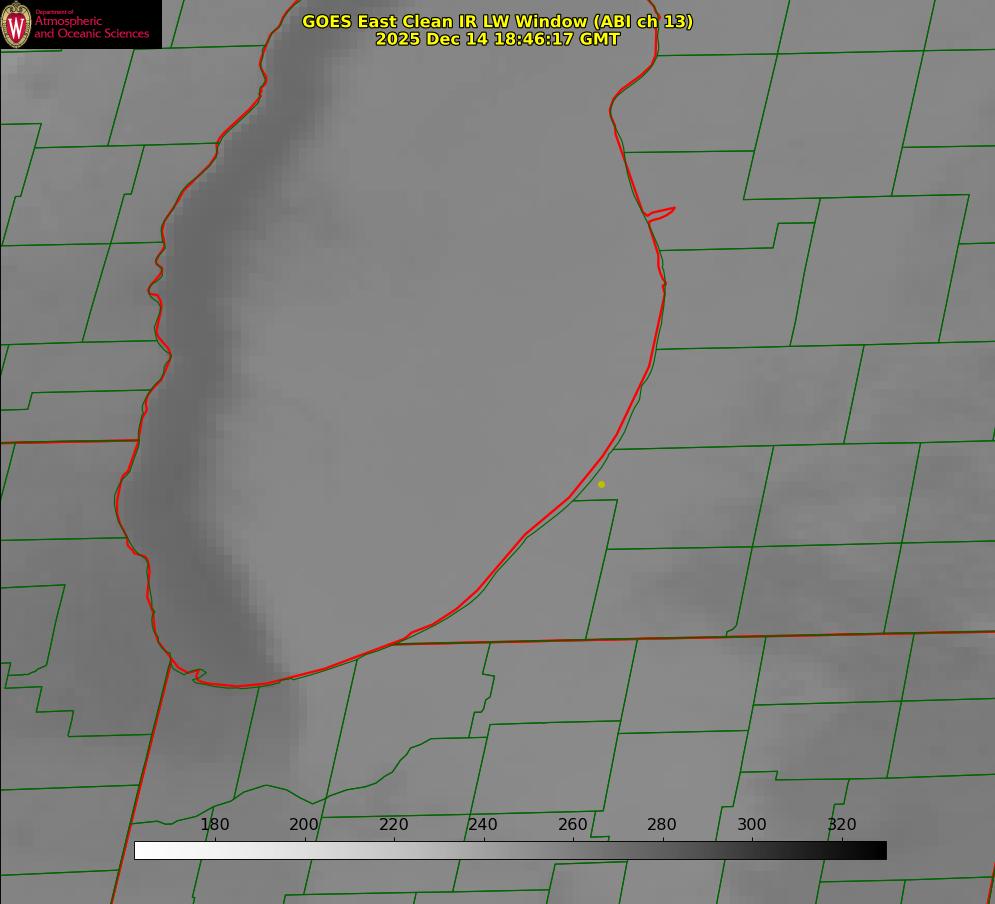Select the 260 label on the colorbar
Screen dimensions: 995x904
point(573,825)
